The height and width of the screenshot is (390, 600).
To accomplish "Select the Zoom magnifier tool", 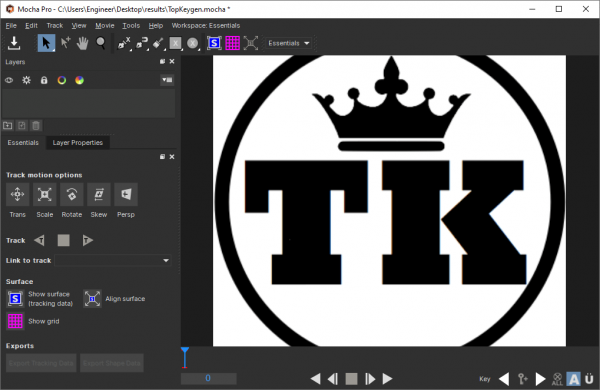I will [101, 43].
